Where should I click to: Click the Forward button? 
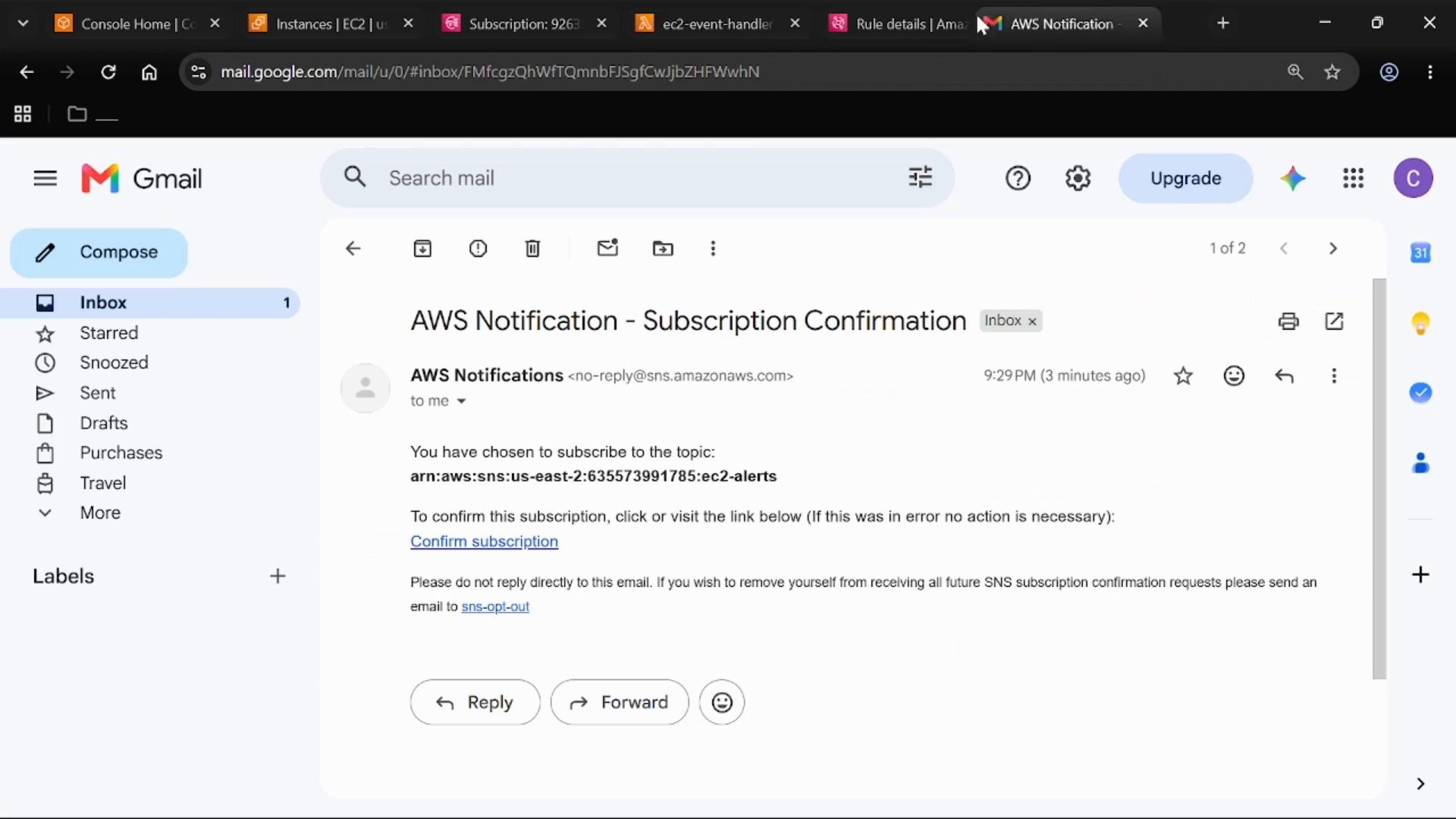620,702
